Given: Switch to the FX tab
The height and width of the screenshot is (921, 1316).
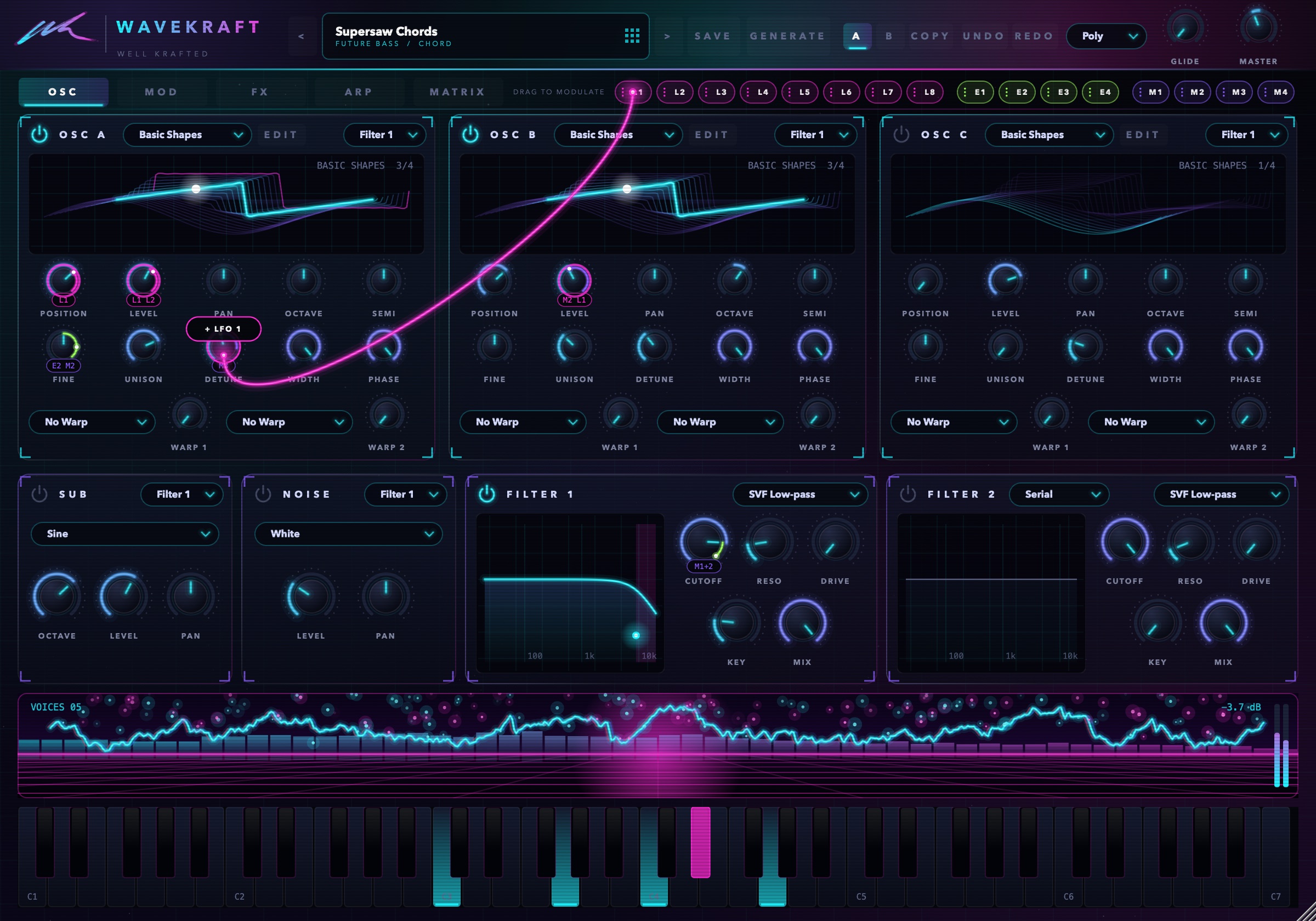Looking at the screenshot, I should [260, 92].
